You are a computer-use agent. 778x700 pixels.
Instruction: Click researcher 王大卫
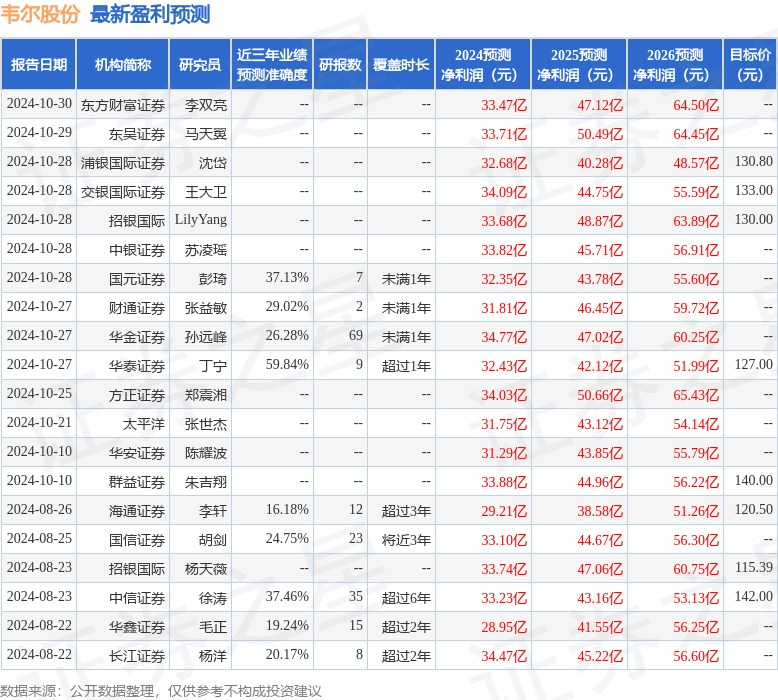(206, 191)
